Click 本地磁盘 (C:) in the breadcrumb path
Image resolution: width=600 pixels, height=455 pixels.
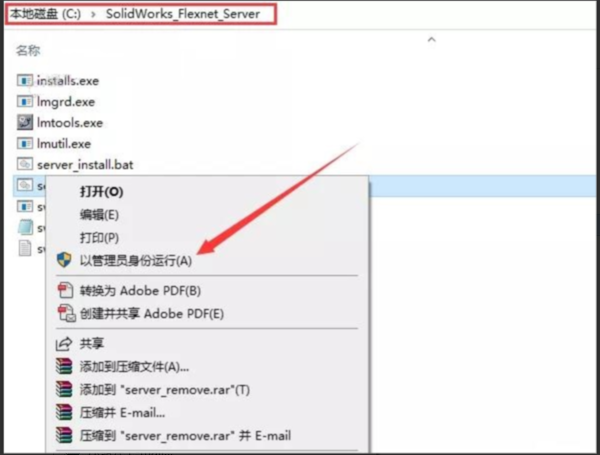tap(44, 14)
